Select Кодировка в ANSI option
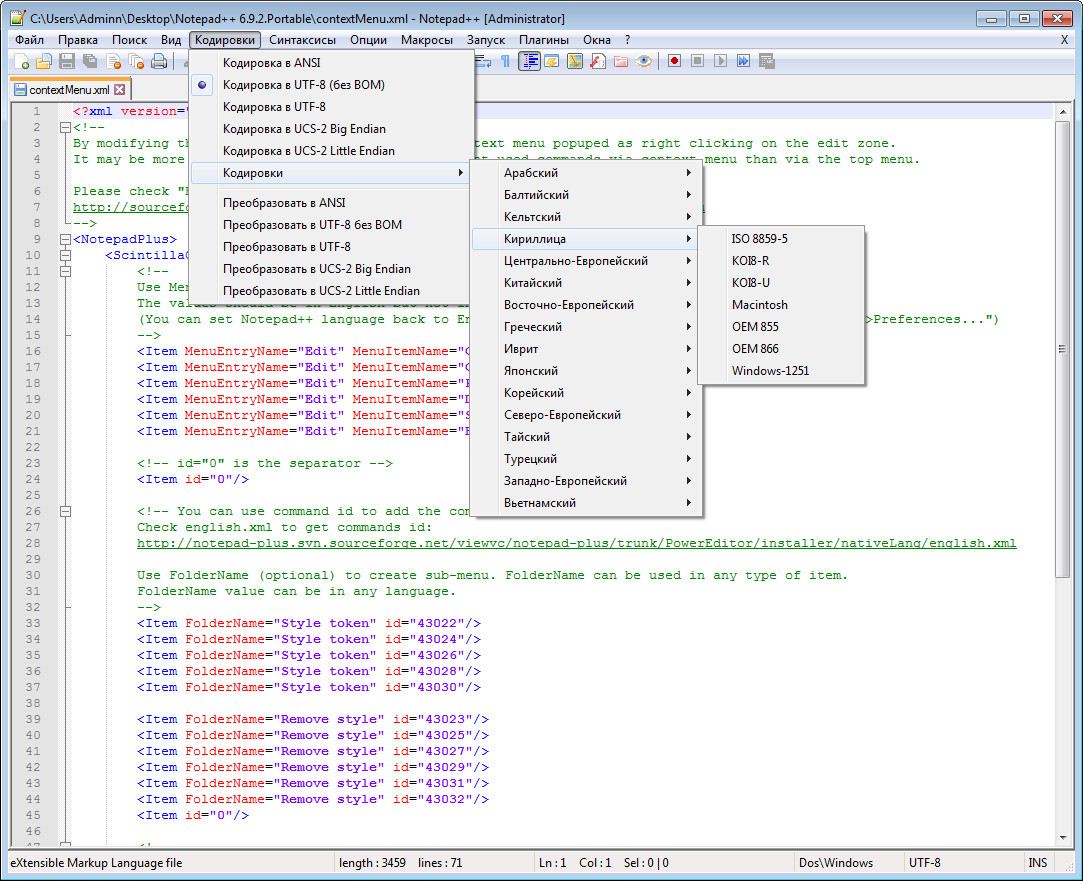The image size is (1083, 881). (271, 63)
